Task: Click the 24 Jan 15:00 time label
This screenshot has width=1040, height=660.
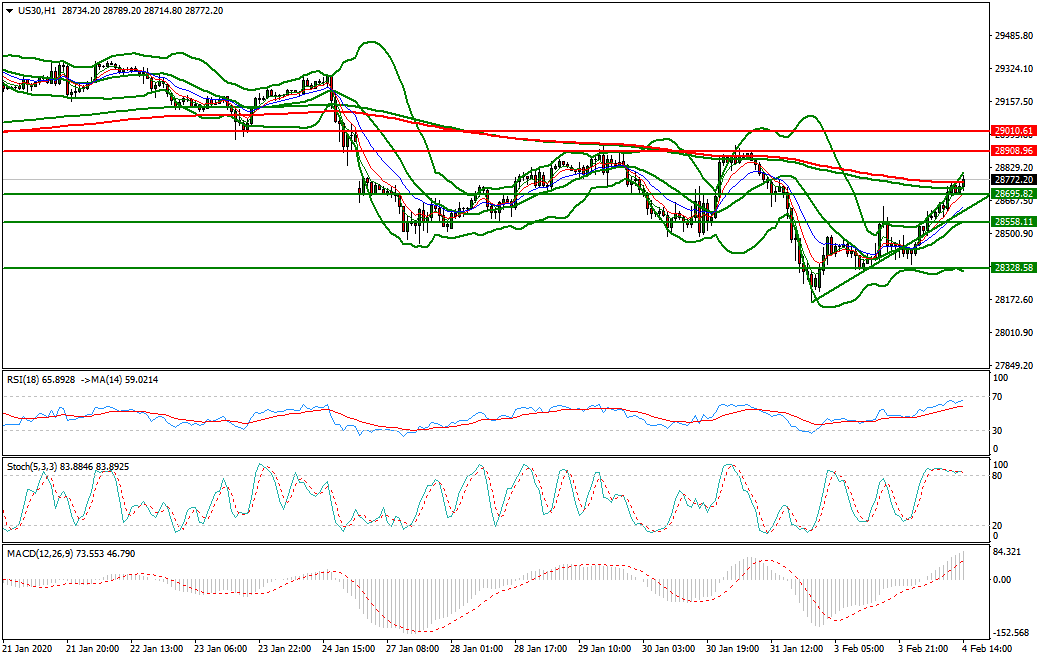Action: 350,649
